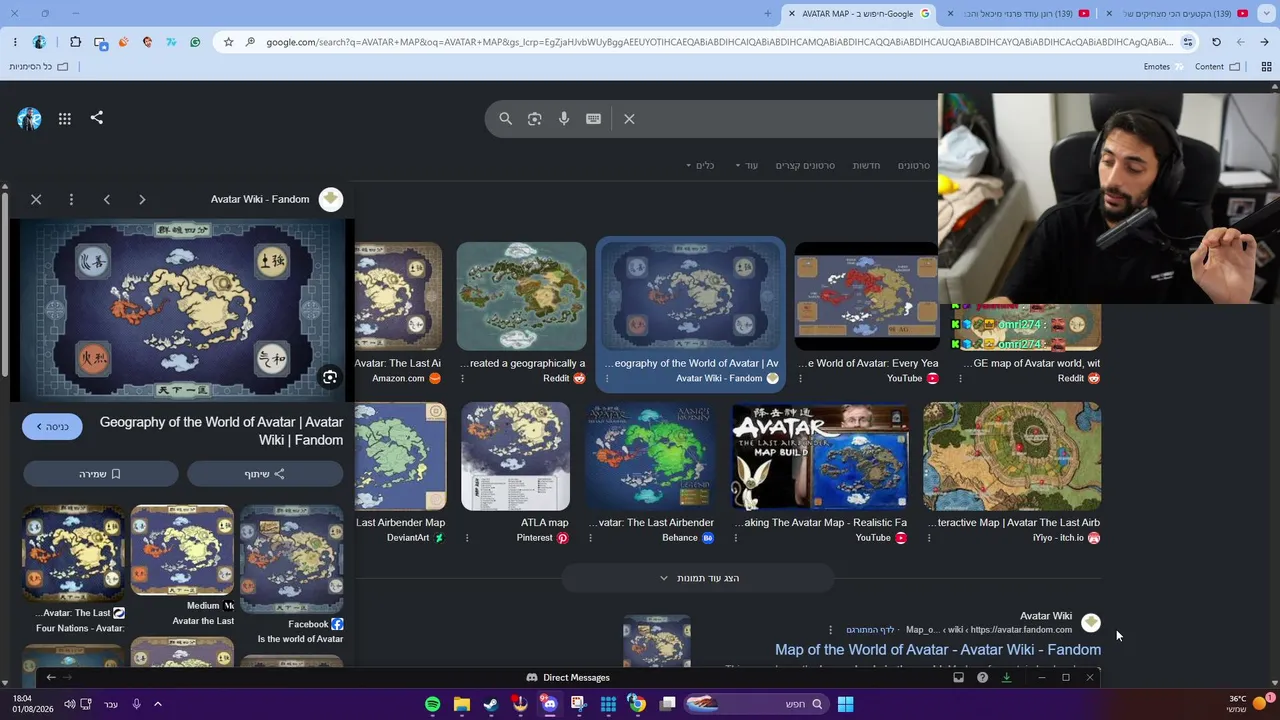
Task: Start voice search with the microphone
Action: click(564, 119)
